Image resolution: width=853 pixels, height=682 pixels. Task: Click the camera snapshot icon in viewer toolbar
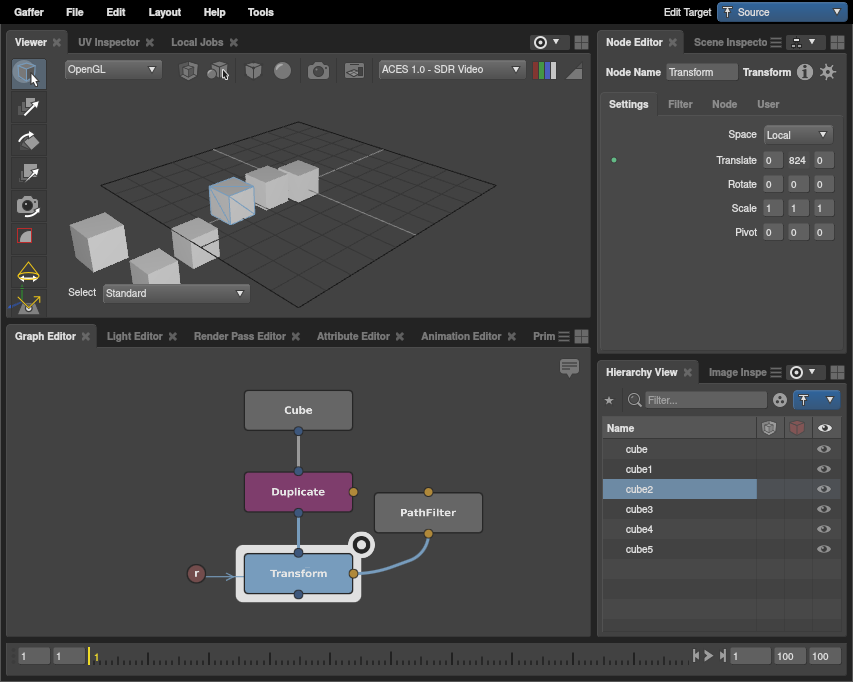point(318,70)
